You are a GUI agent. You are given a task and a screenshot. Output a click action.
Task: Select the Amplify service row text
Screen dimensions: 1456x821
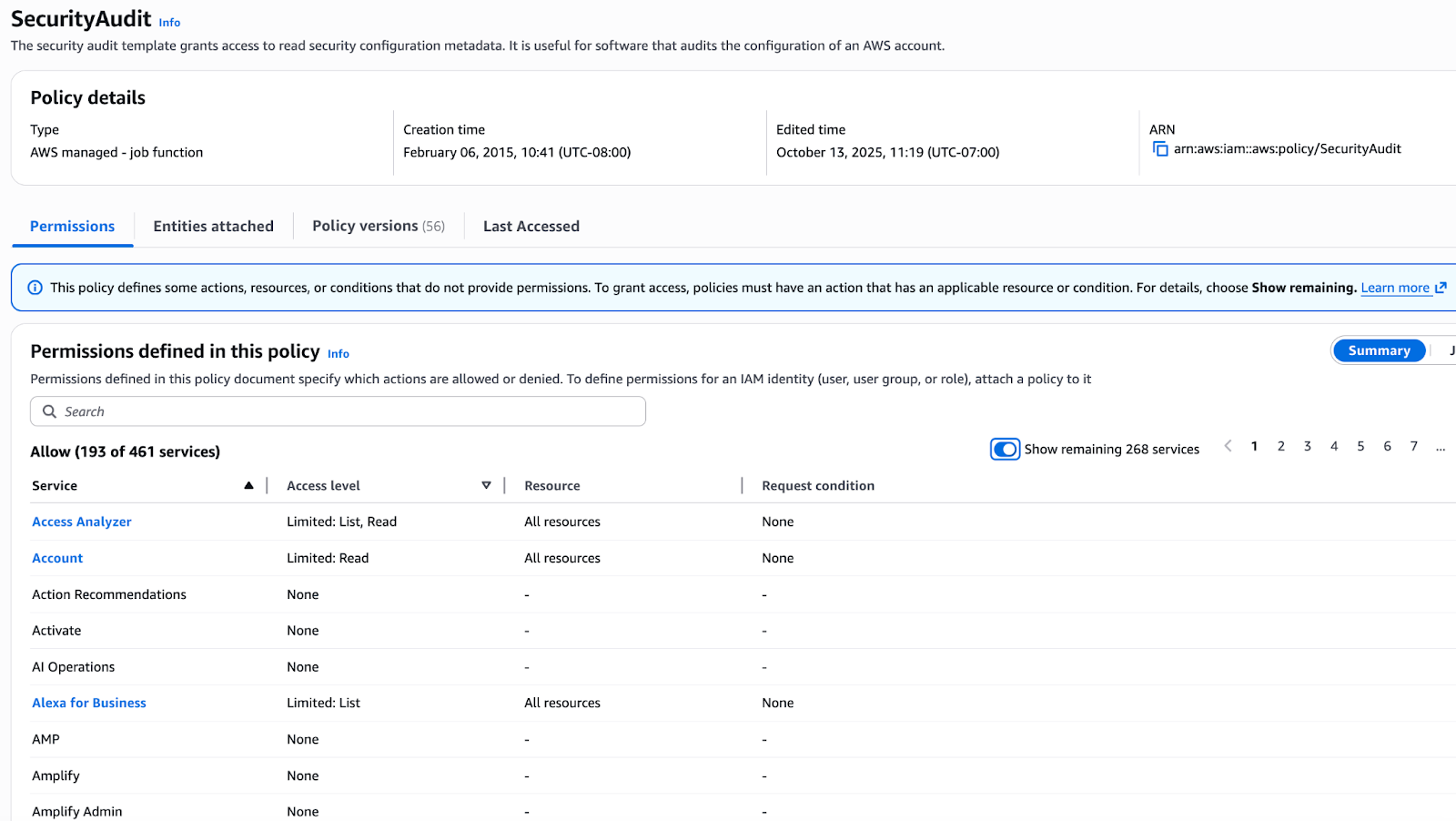tap(56, 775)
